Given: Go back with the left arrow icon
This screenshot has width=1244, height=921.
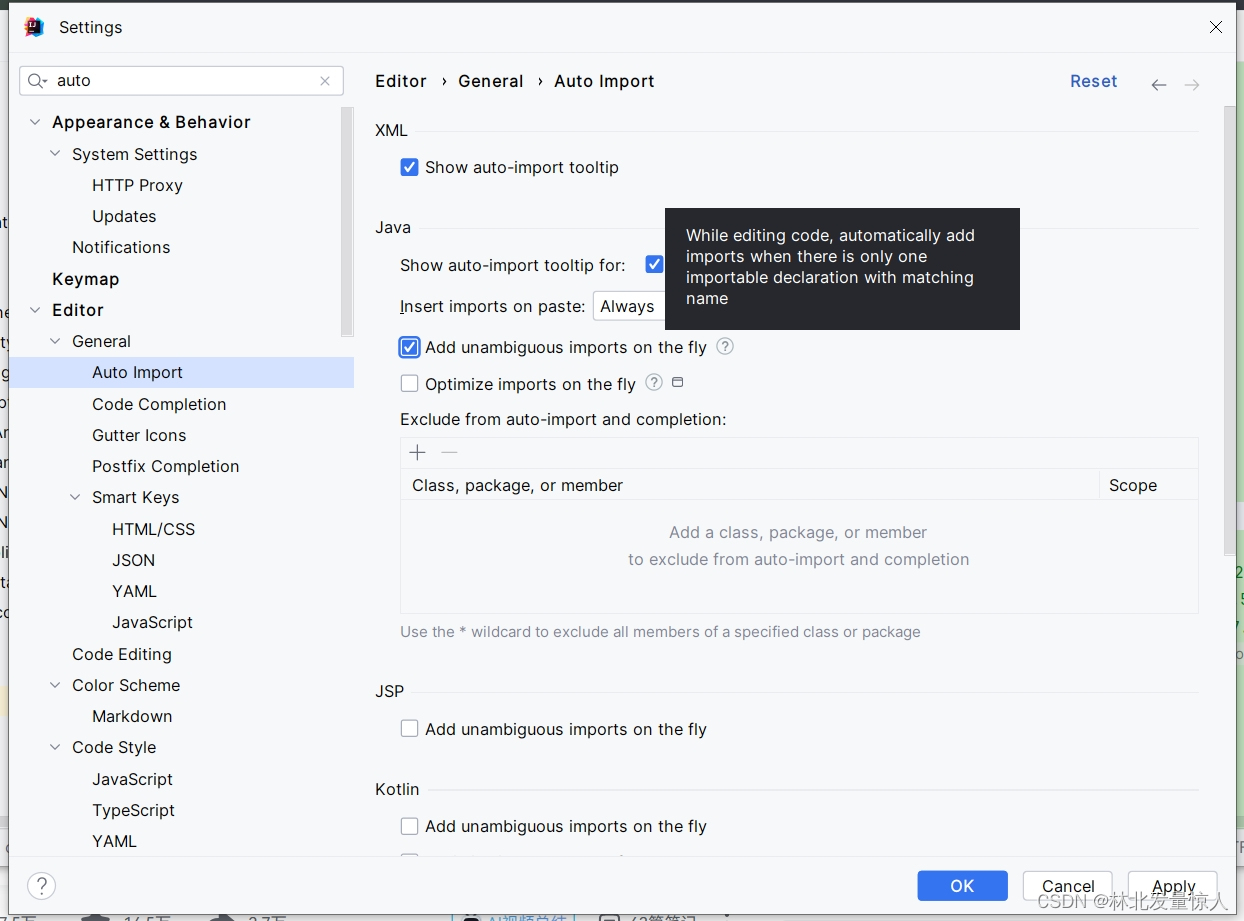Looking at the screenshot, I should [1158, 85].
